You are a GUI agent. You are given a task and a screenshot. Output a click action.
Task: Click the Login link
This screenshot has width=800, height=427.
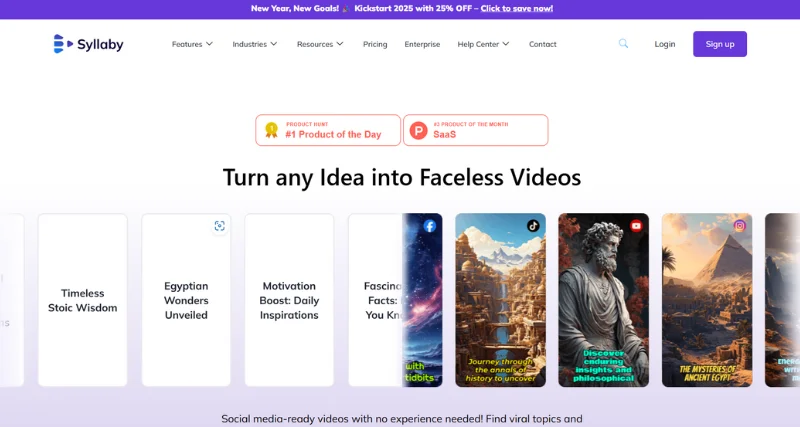665,44
